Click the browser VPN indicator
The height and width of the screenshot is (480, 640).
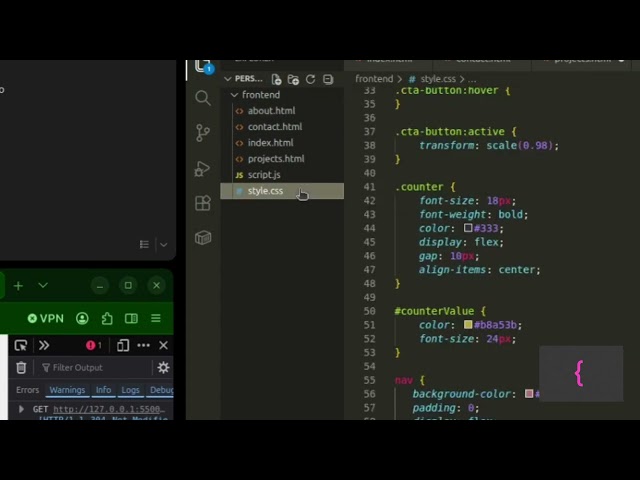point(45,318)
